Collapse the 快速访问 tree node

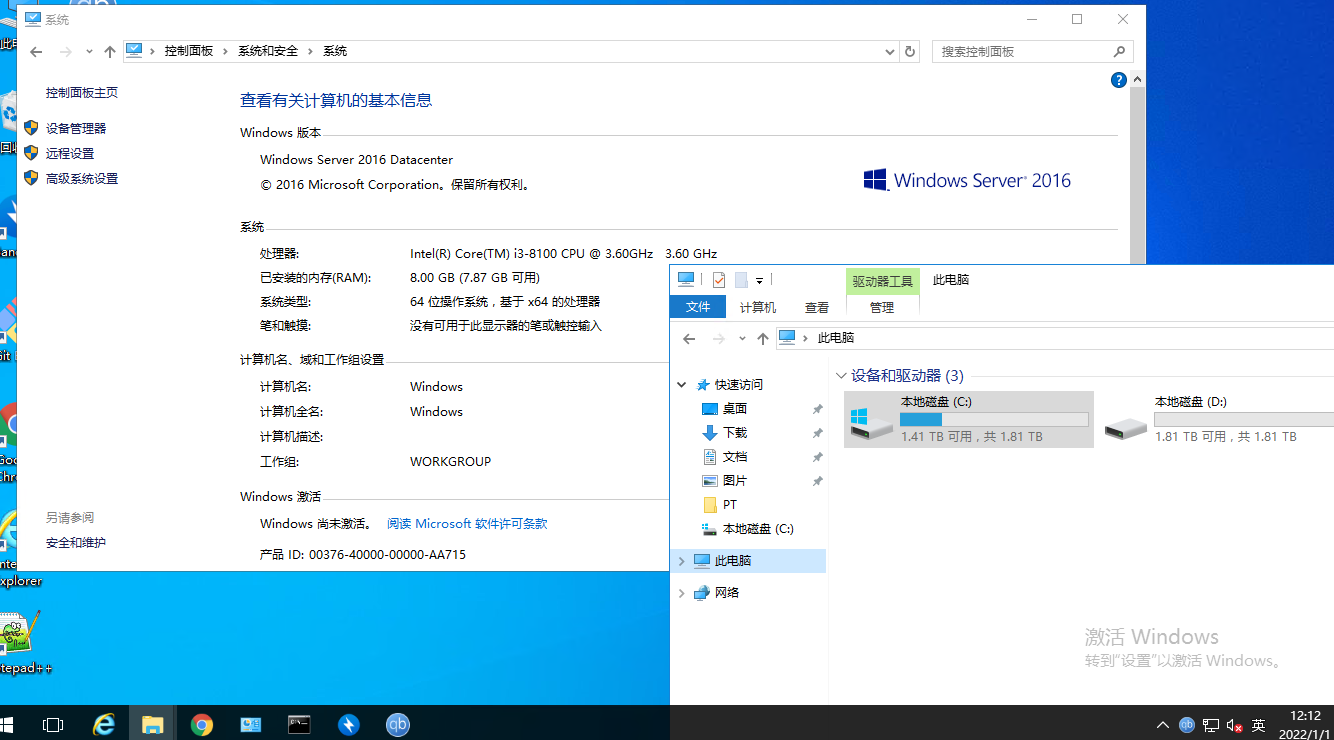pyautogui.click(x=682, y=385)
